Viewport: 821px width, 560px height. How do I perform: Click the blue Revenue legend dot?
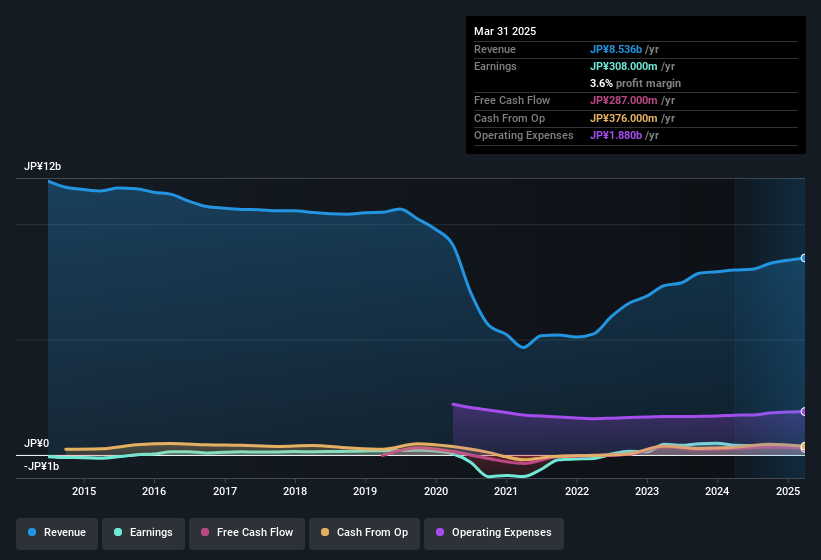[x=32, y=532]
